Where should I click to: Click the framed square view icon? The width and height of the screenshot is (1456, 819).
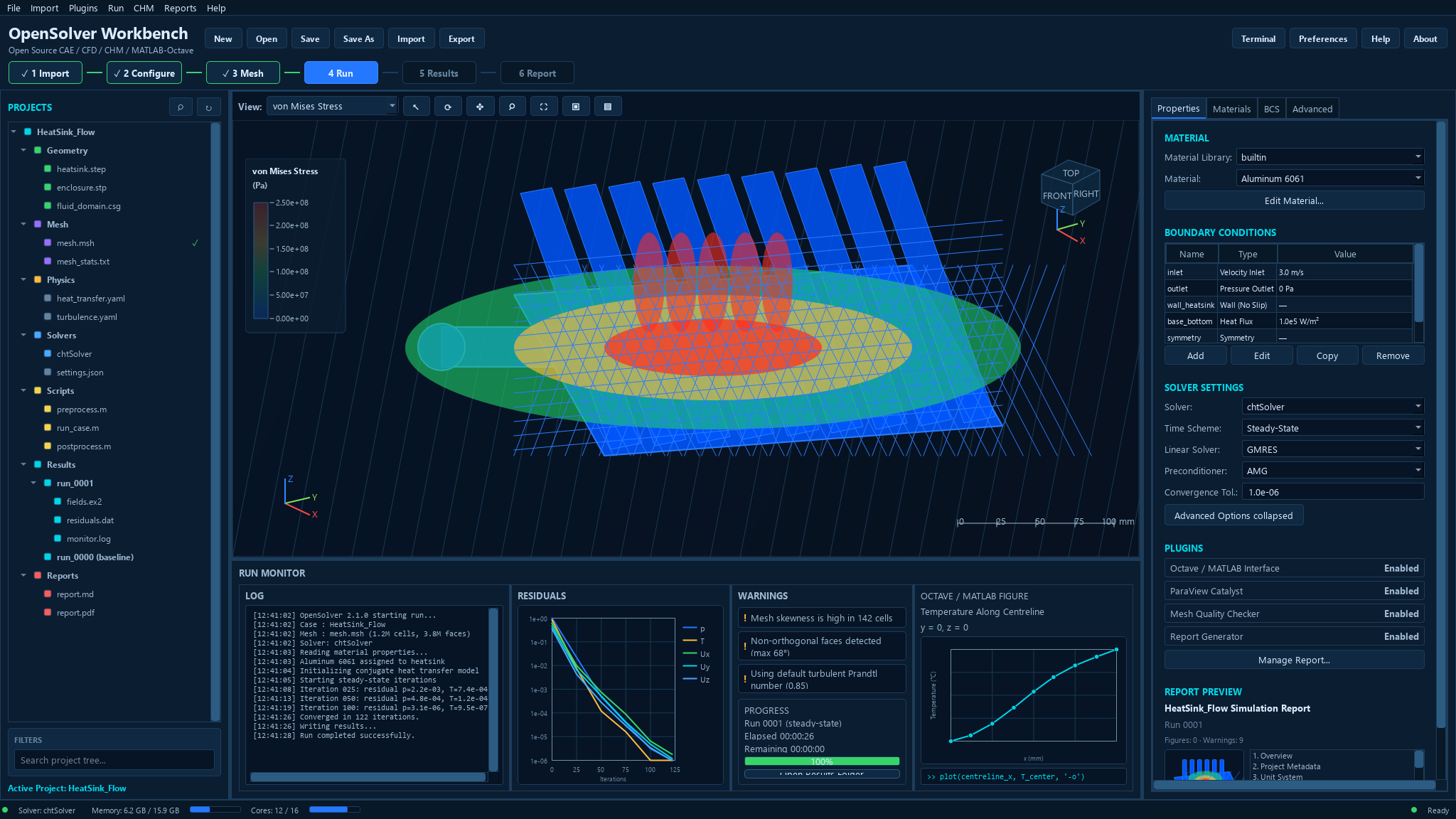576,107
